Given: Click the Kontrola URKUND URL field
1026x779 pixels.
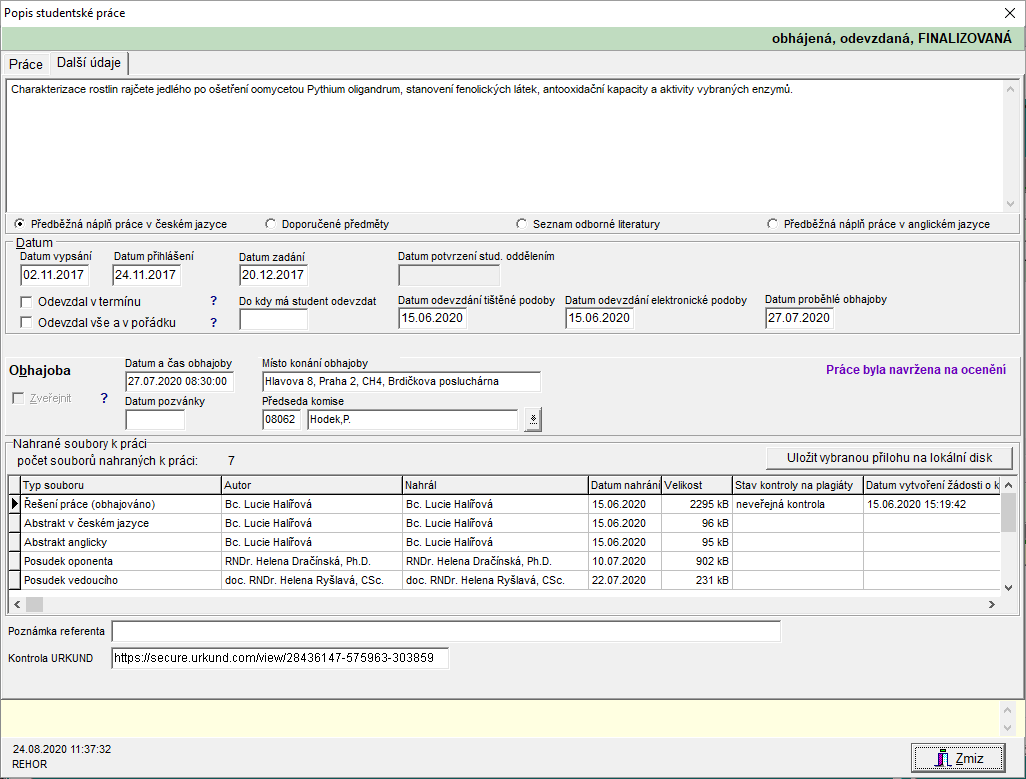Looking at the screenshot, I should (x=279, y=658).
